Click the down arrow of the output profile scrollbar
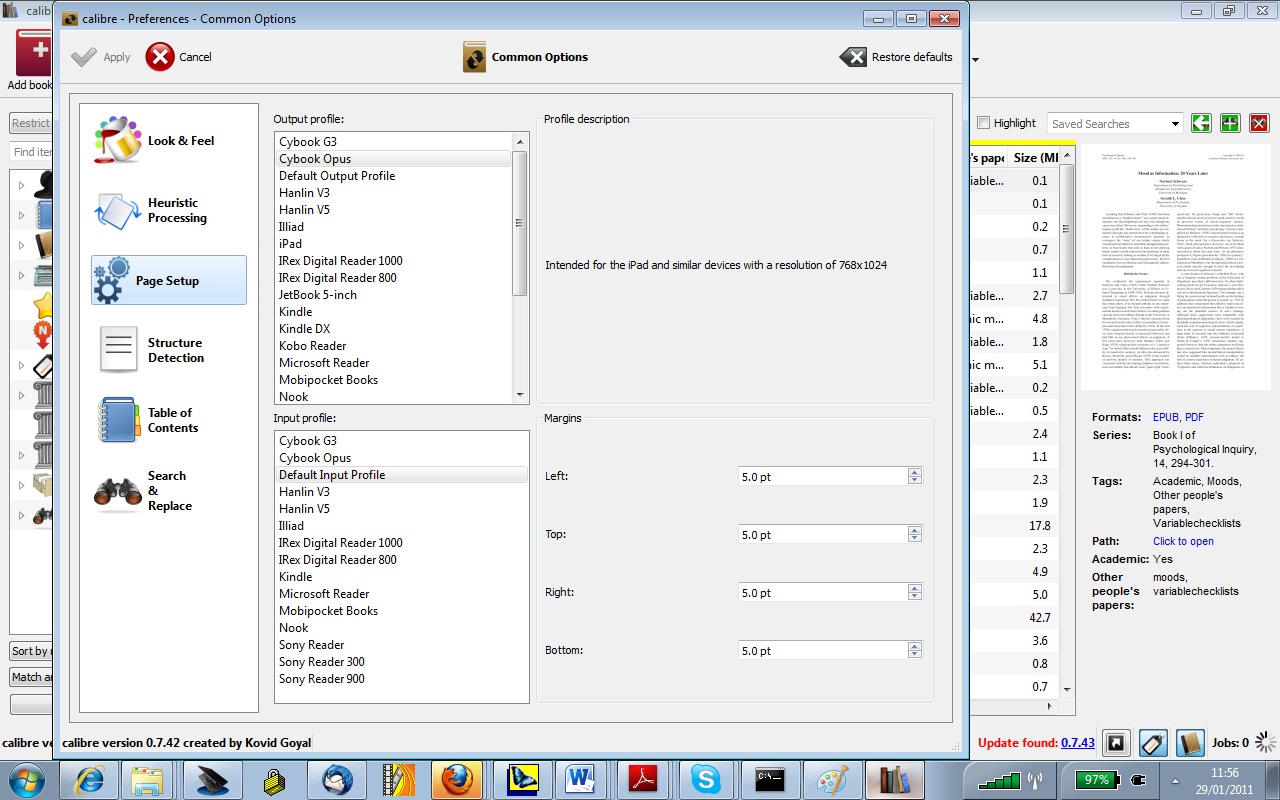Viewport: 1280px width, 800px height. [520, 395]
